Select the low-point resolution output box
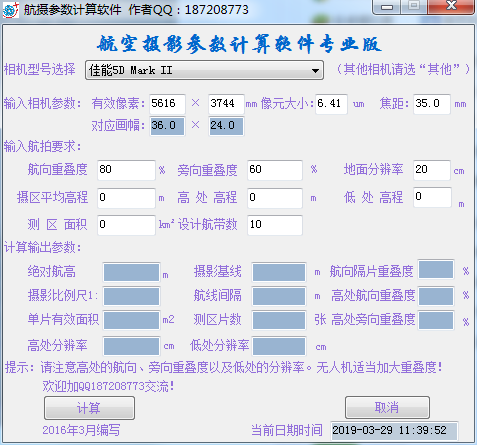This screenshot has height=445, width=477. point(279,346)
